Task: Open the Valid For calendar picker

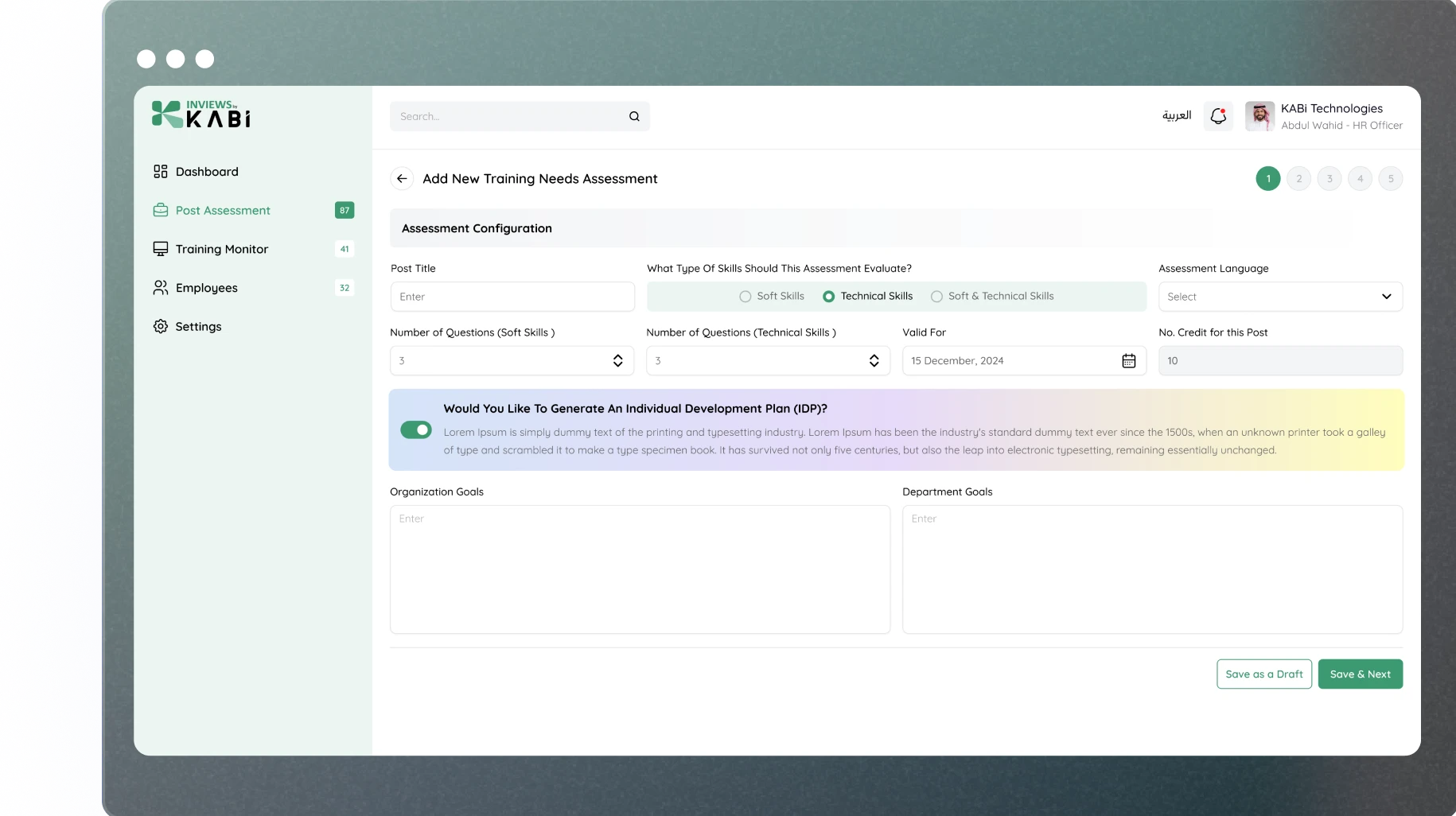Action: (1128, 361)
